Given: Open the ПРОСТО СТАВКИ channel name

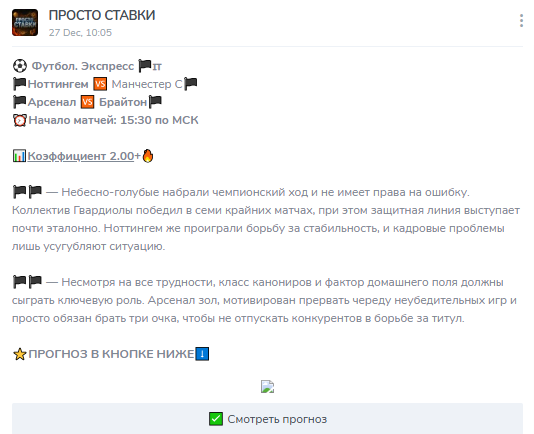Looking at the screenshot, I should pos(102,15).
